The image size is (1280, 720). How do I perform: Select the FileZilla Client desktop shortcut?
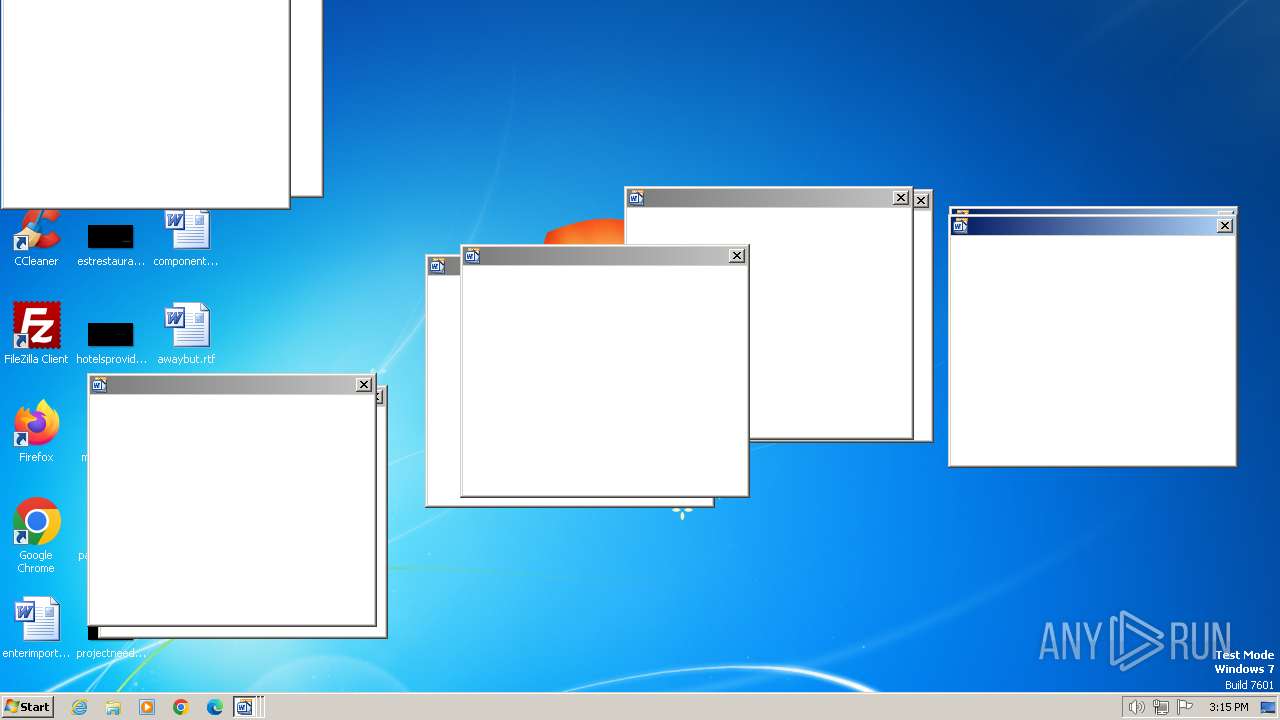click(x=36, y=334)
